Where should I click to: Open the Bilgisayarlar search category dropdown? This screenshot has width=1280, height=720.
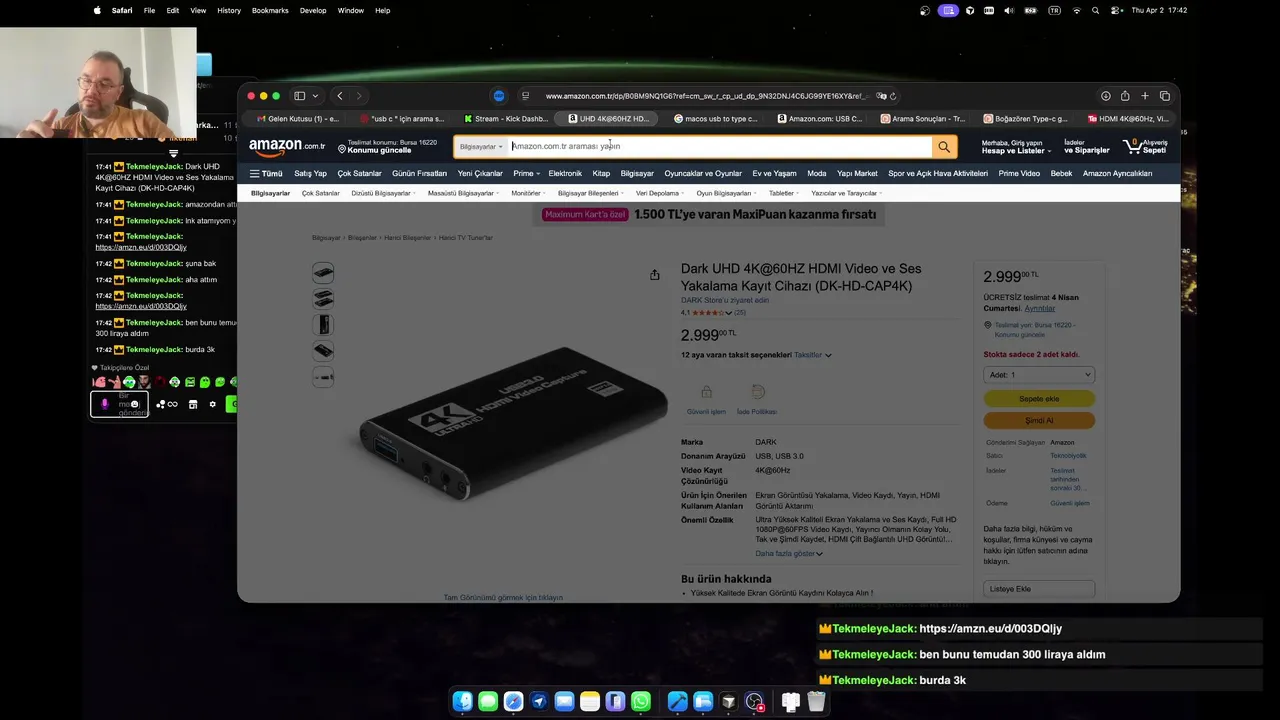481,147
